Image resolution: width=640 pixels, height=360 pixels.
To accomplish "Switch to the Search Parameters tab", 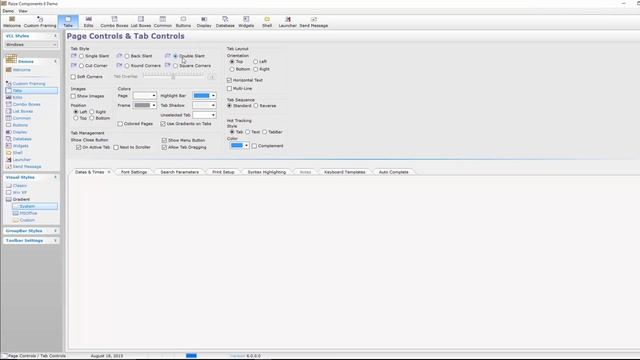I will click(x=180, y=172).
